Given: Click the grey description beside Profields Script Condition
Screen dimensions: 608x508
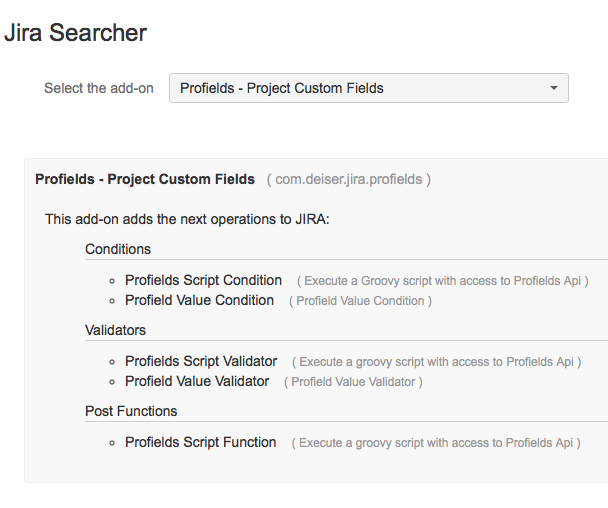Looking at the screenshot, I should [x=446, y=281].
